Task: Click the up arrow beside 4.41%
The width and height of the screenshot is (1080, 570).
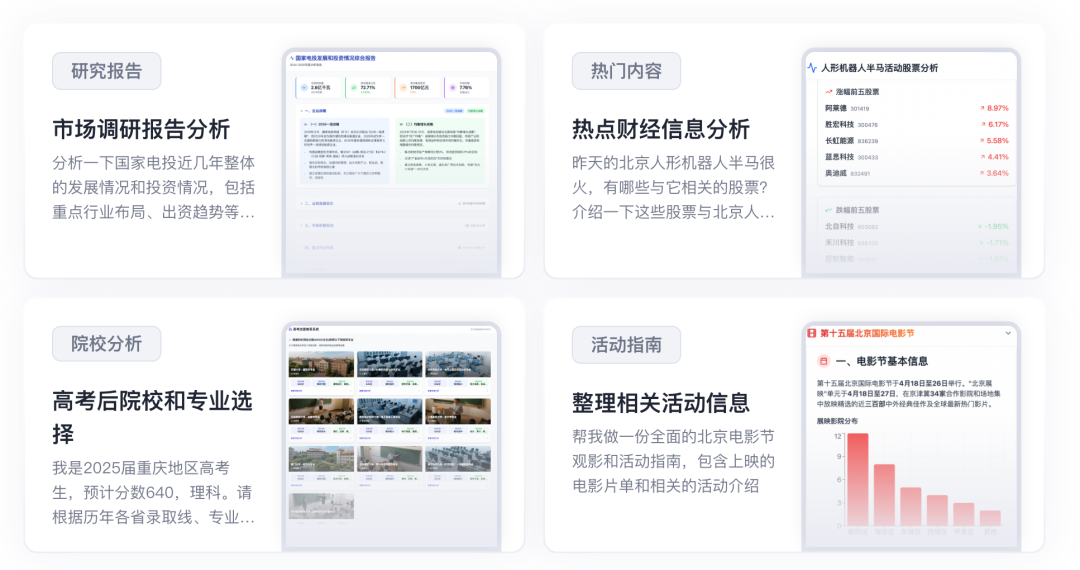Action: [982, 157]
